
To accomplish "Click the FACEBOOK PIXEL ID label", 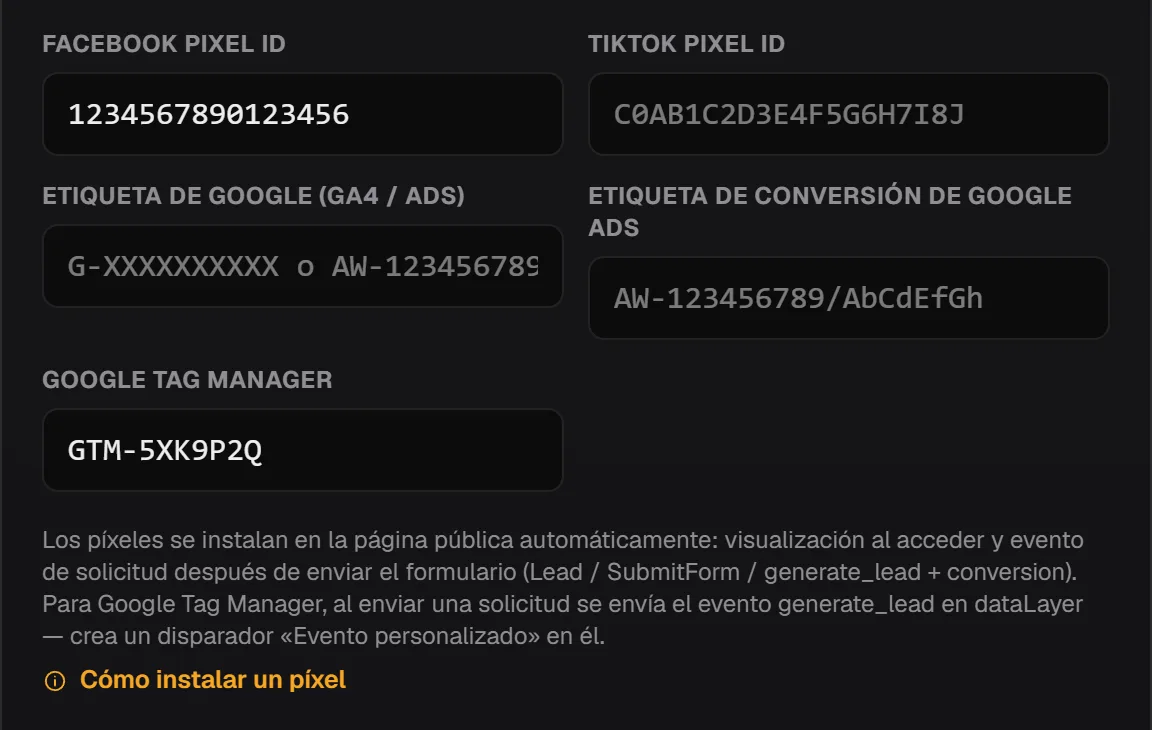I will (164, 44).
